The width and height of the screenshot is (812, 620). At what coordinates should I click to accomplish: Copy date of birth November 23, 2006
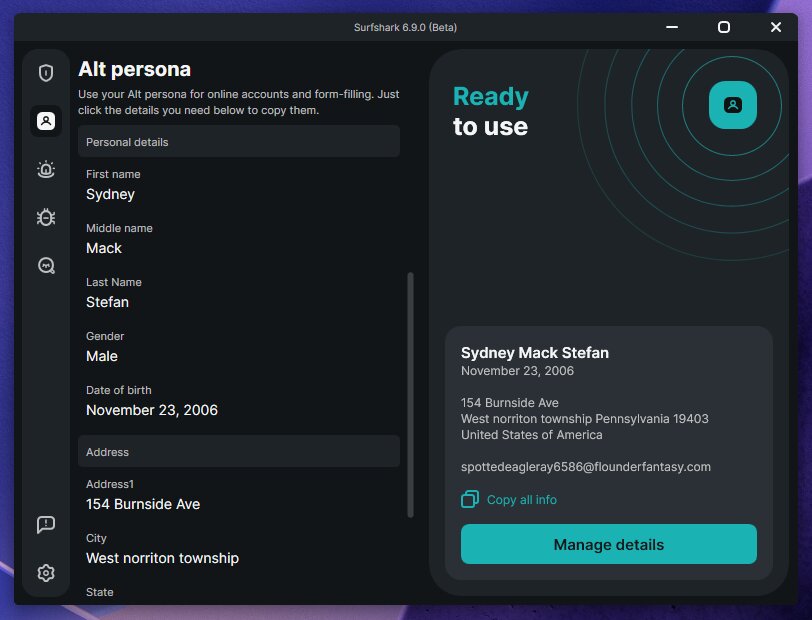click(151, 410)
